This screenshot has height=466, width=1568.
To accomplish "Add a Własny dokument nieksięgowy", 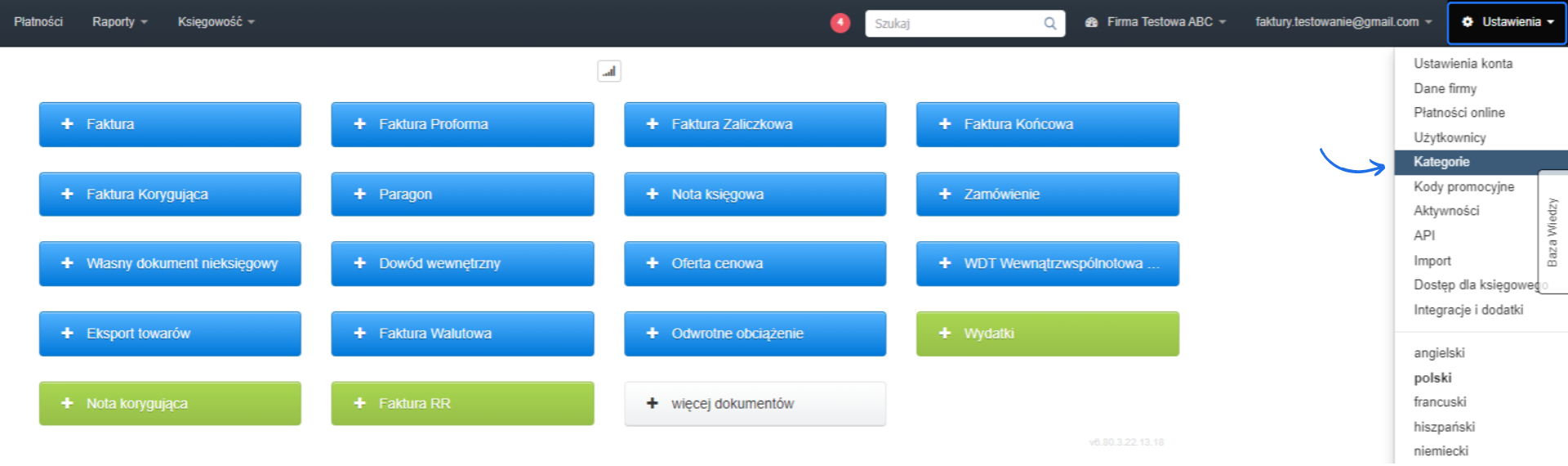I will tap(170, 263).
